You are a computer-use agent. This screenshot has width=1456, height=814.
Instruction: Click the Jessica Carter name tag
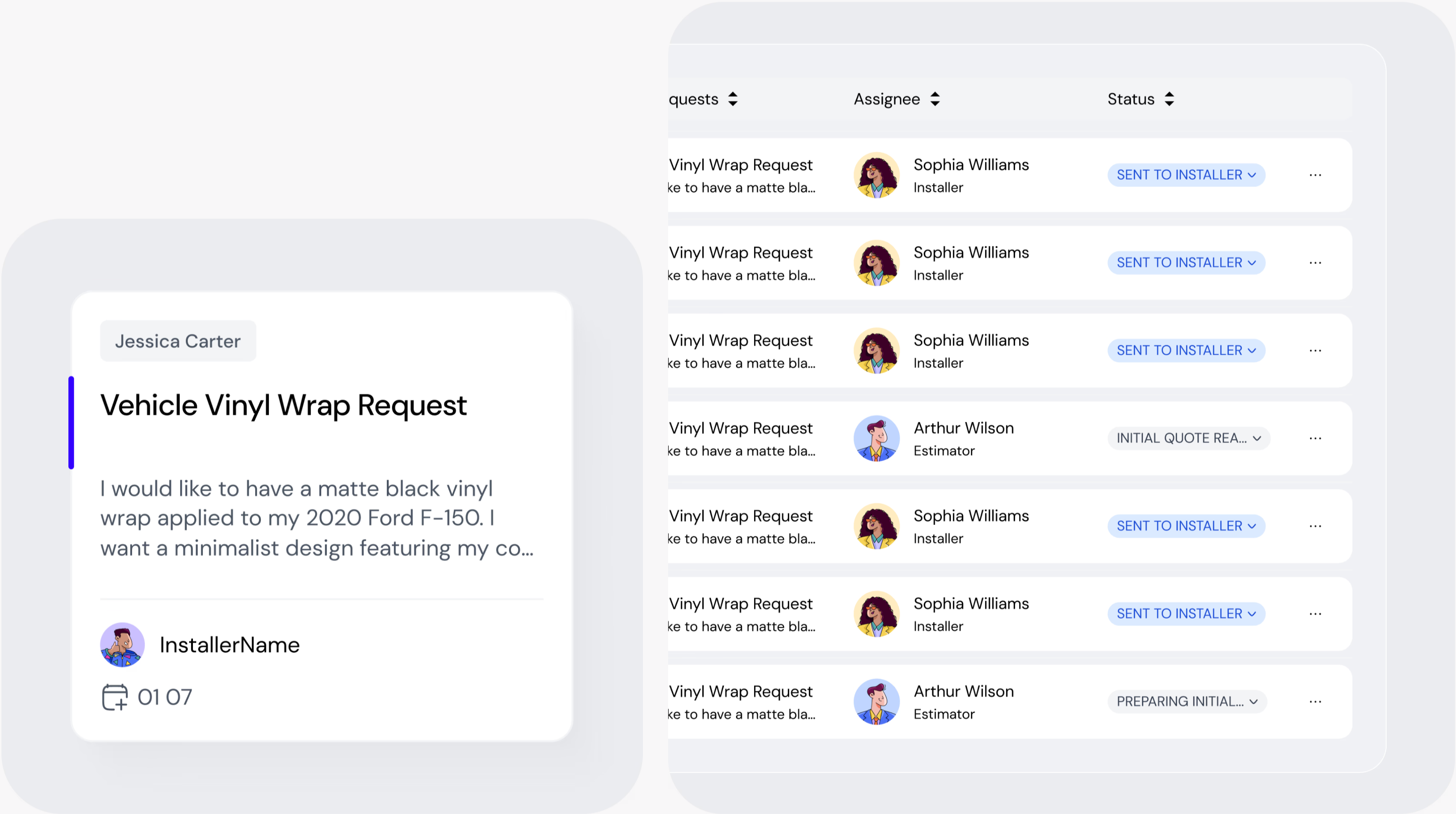(x=177, y=341)
